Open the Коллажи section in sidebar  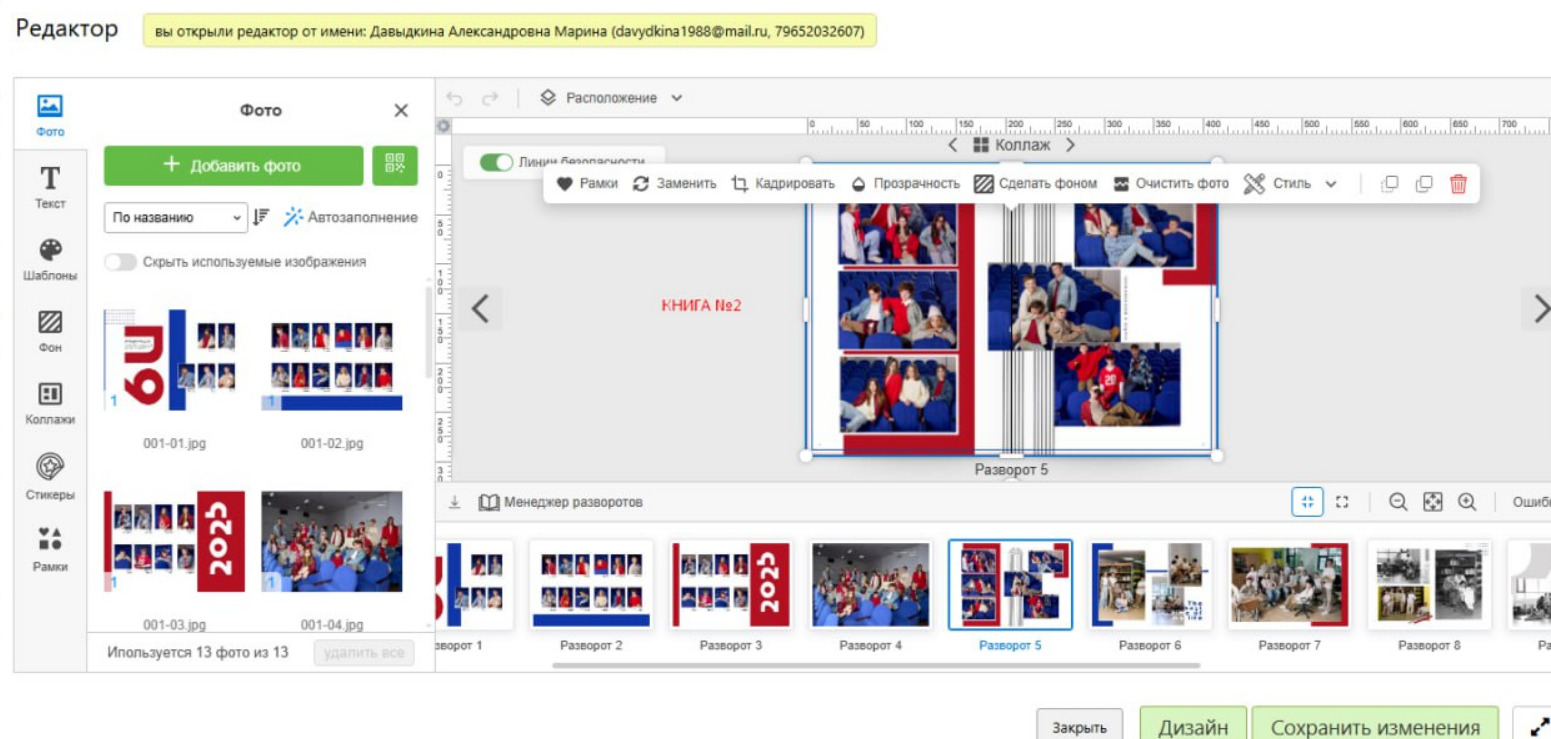click(x=50, y=403)
